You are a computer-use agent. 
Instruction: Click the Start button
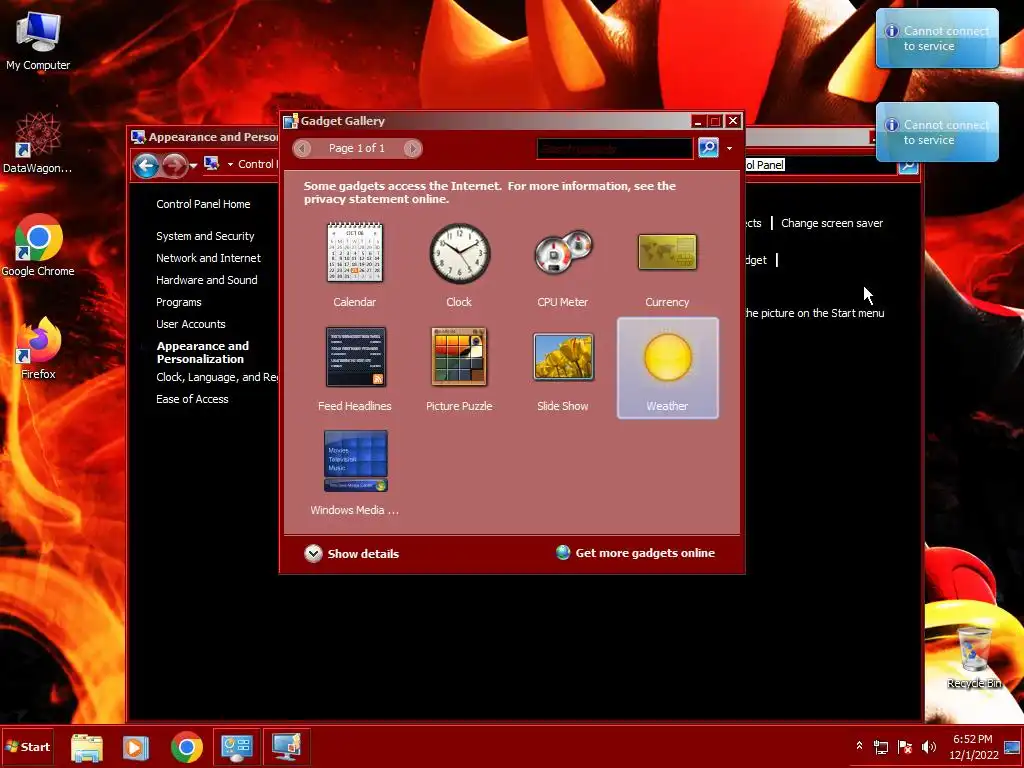(x=28, y=746)
